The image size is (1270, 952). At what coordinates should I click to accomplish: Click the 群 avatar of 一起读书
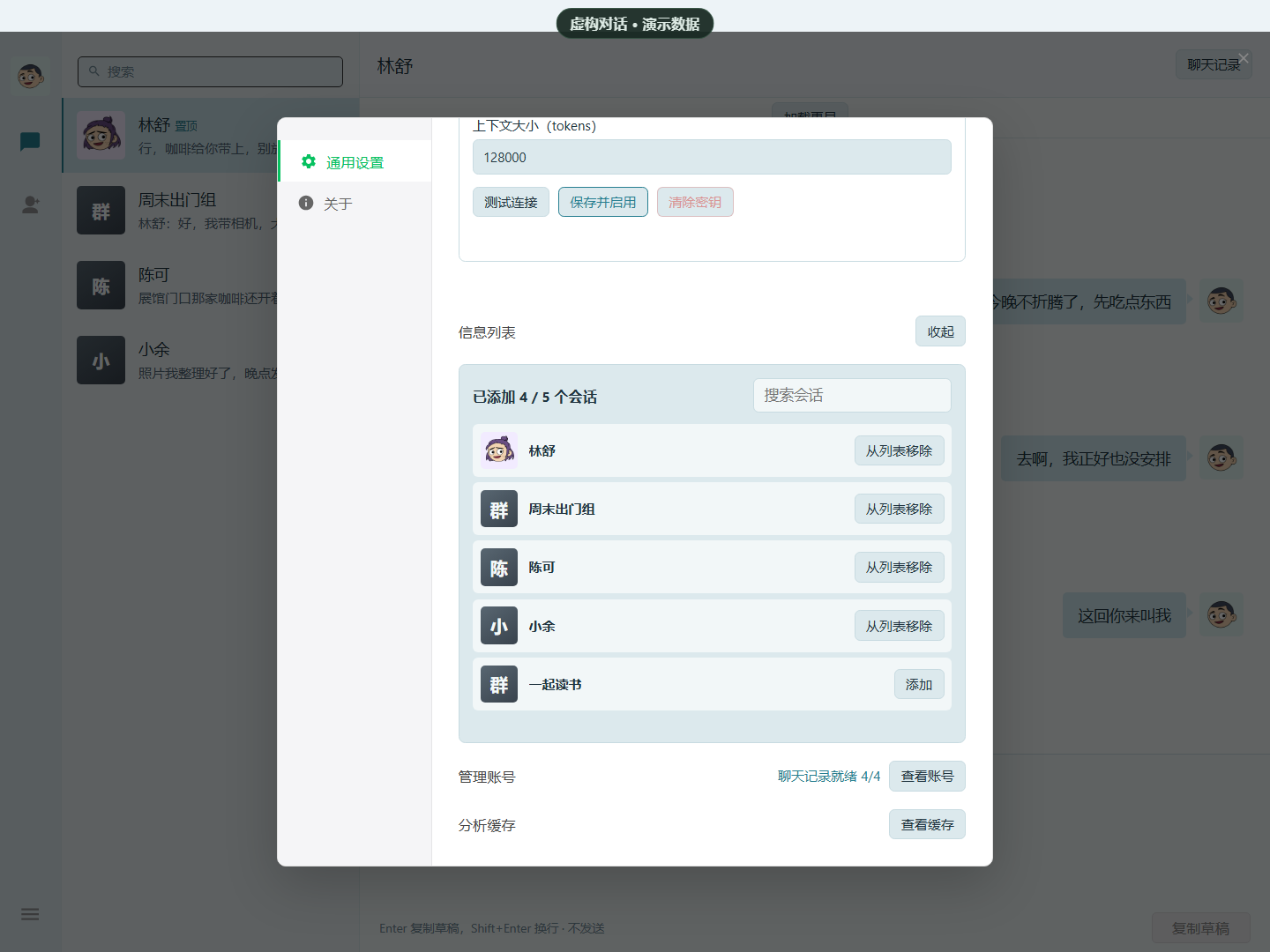499,684
